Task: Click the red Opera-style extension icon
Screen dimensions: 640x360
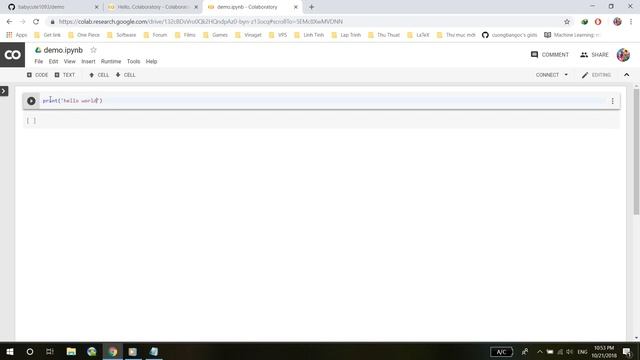Action: click(x=598, y=22)
